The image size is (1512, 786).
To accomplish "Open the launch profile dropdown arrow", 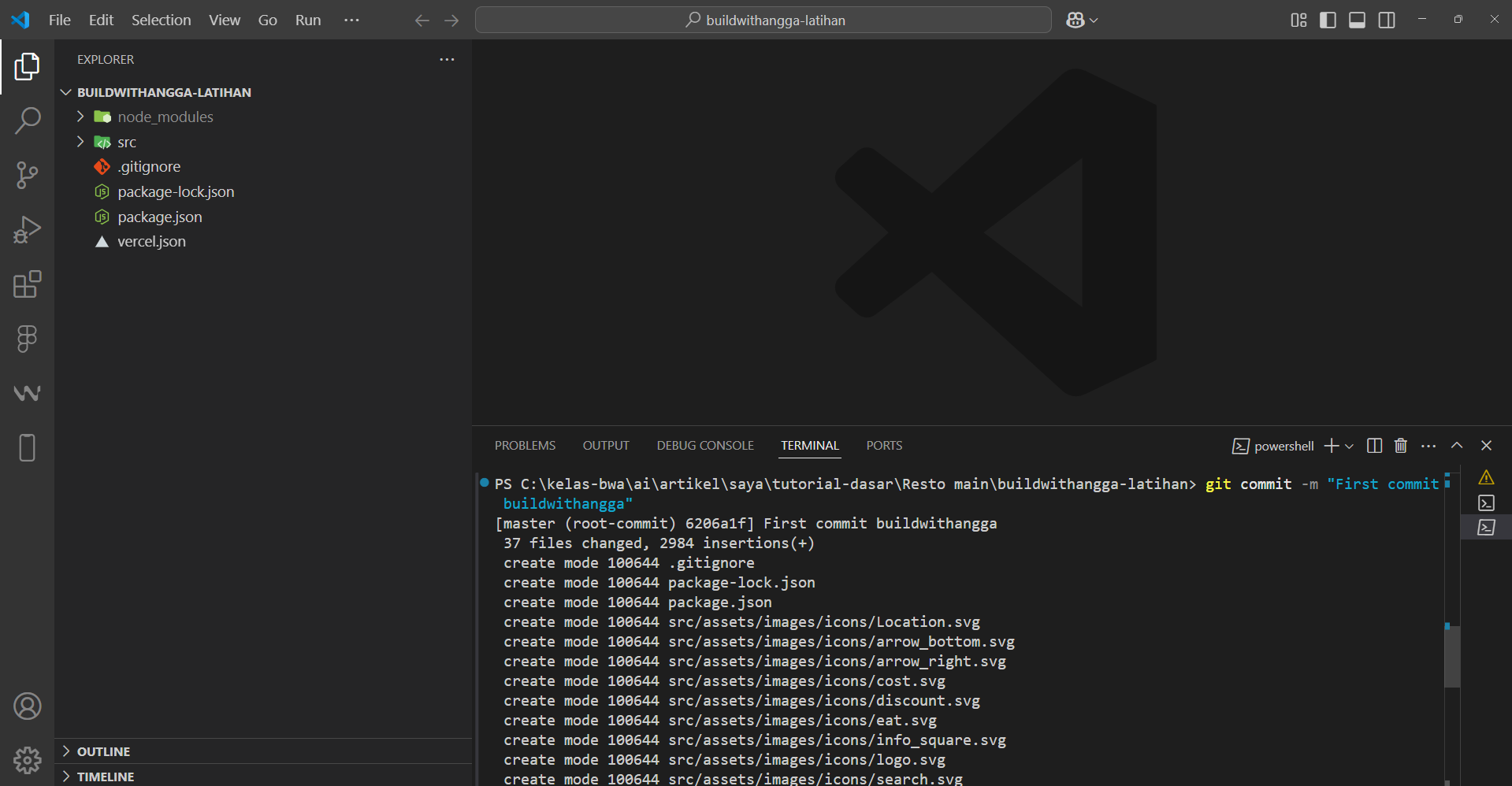I will (1349, 447).
